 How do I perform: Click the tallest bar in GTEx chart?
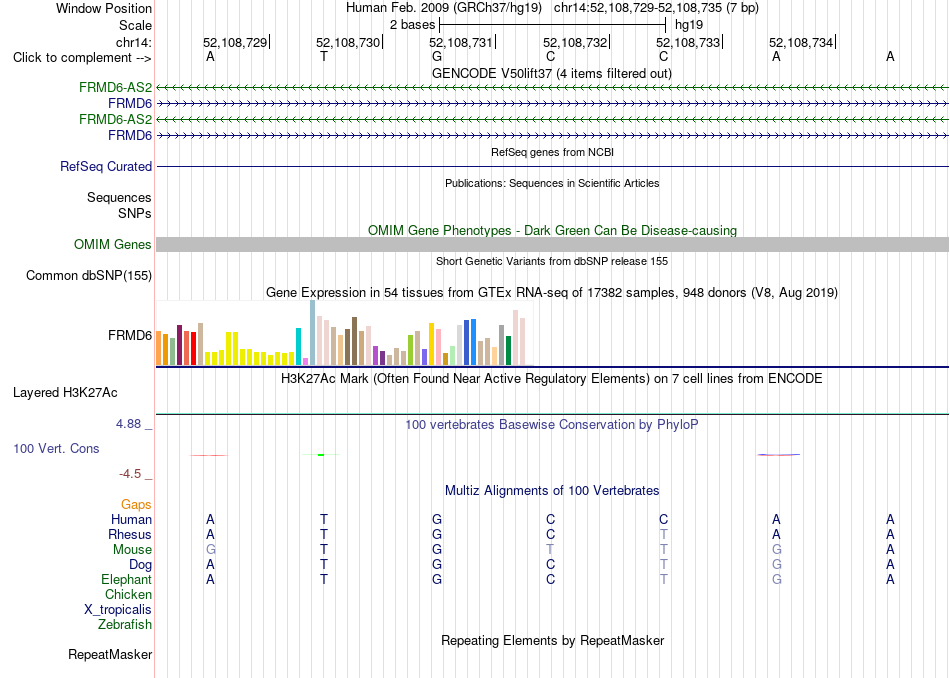(x=313, y=333)
